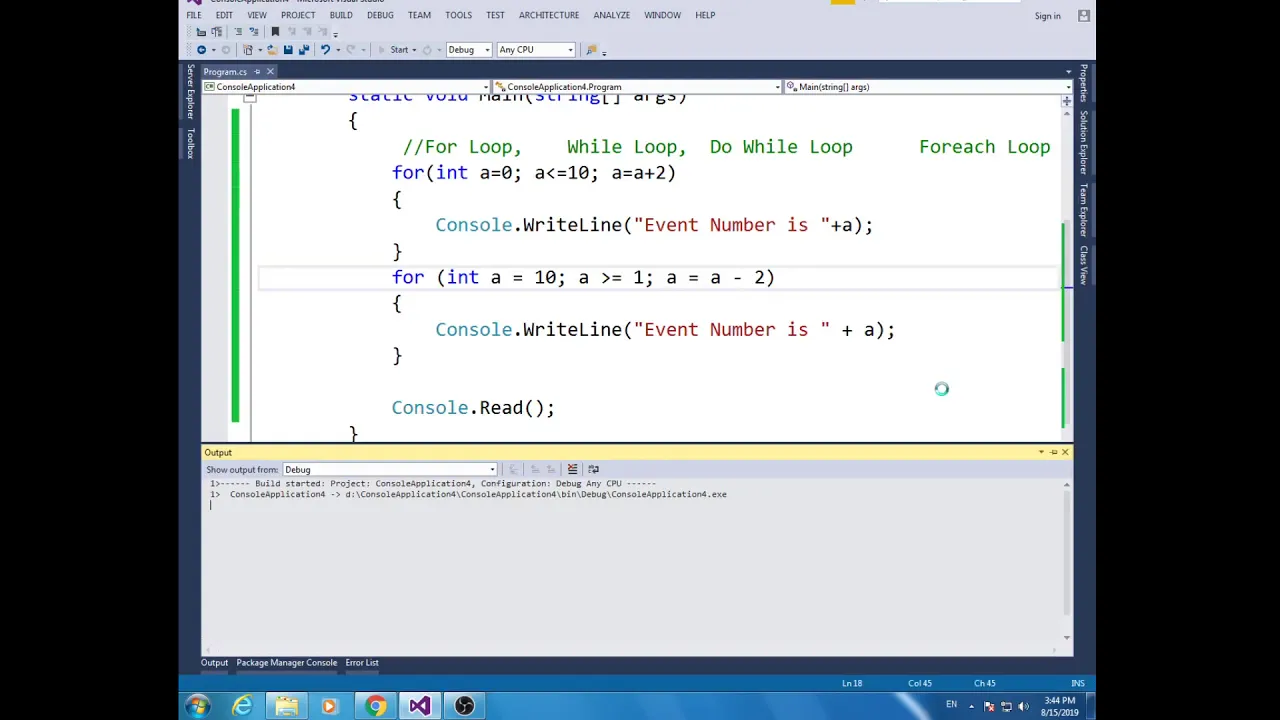Open the Team Explorer side tab
Viewport: 1280px width, 720px height.
pos(1083,212)
